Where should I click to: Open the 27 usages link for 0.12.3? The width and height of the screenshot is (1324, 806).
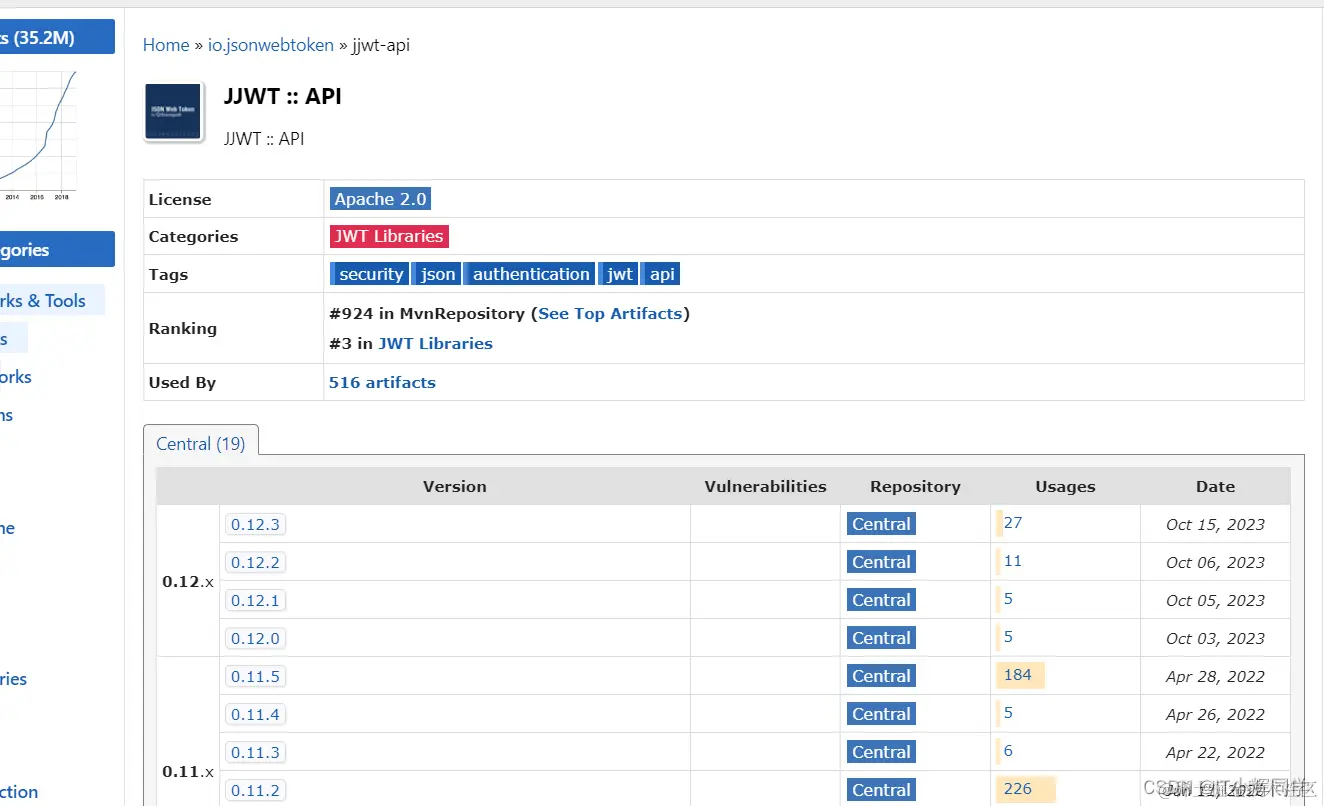1013,523
